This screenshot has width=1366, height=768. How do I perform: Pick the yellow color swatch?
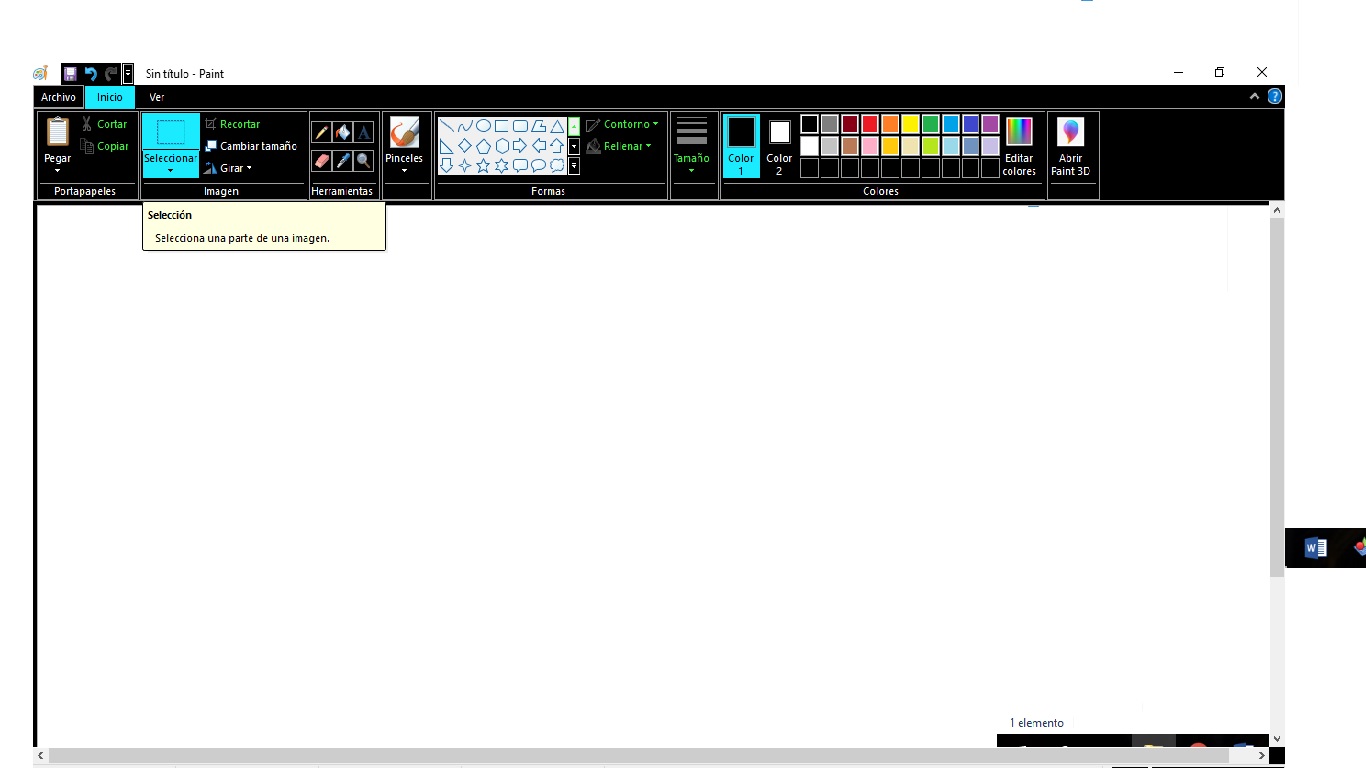click(910, 124)
